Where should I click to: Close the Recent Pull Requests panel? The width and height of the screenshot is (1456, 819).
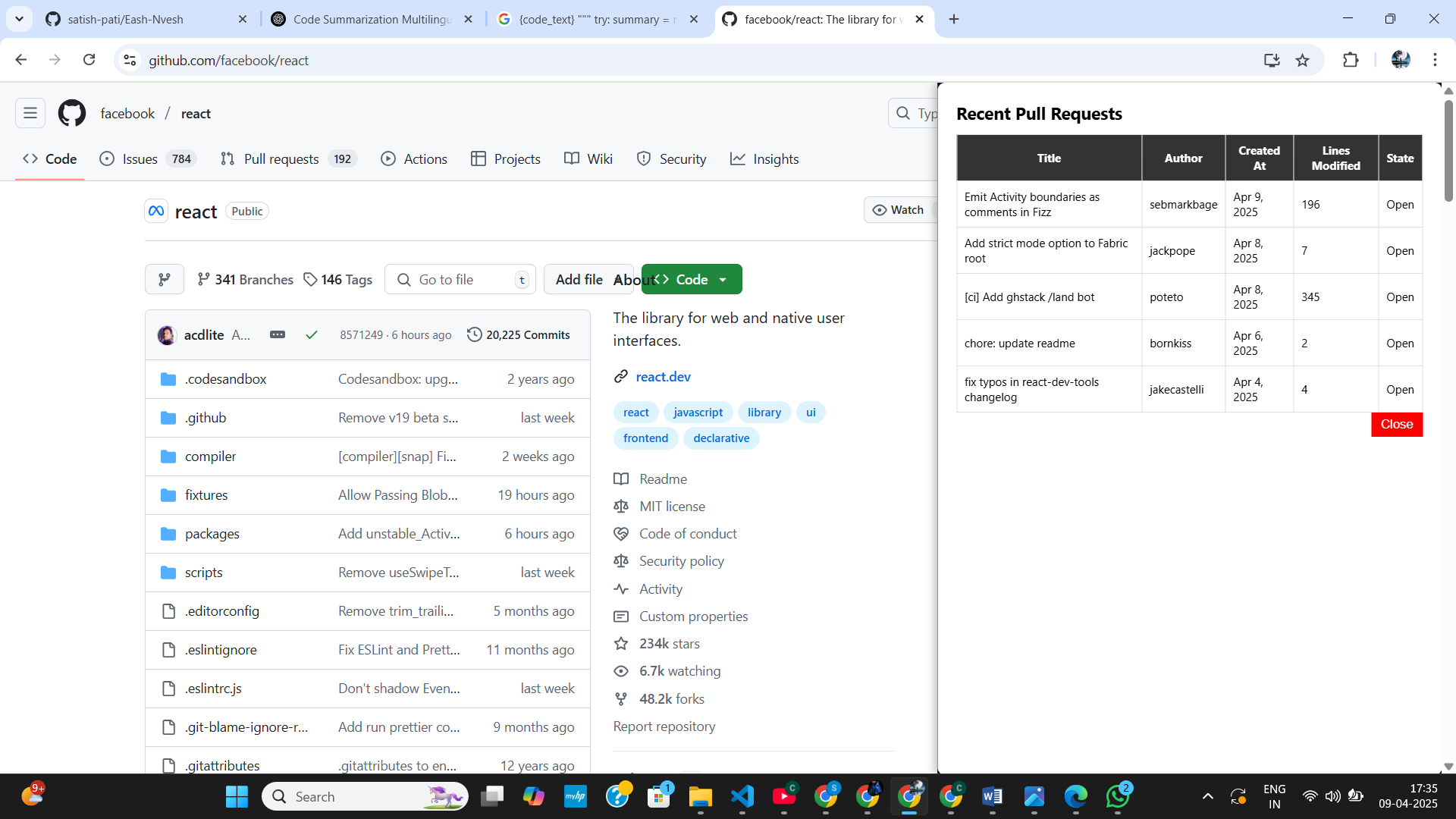point(1397,424)
